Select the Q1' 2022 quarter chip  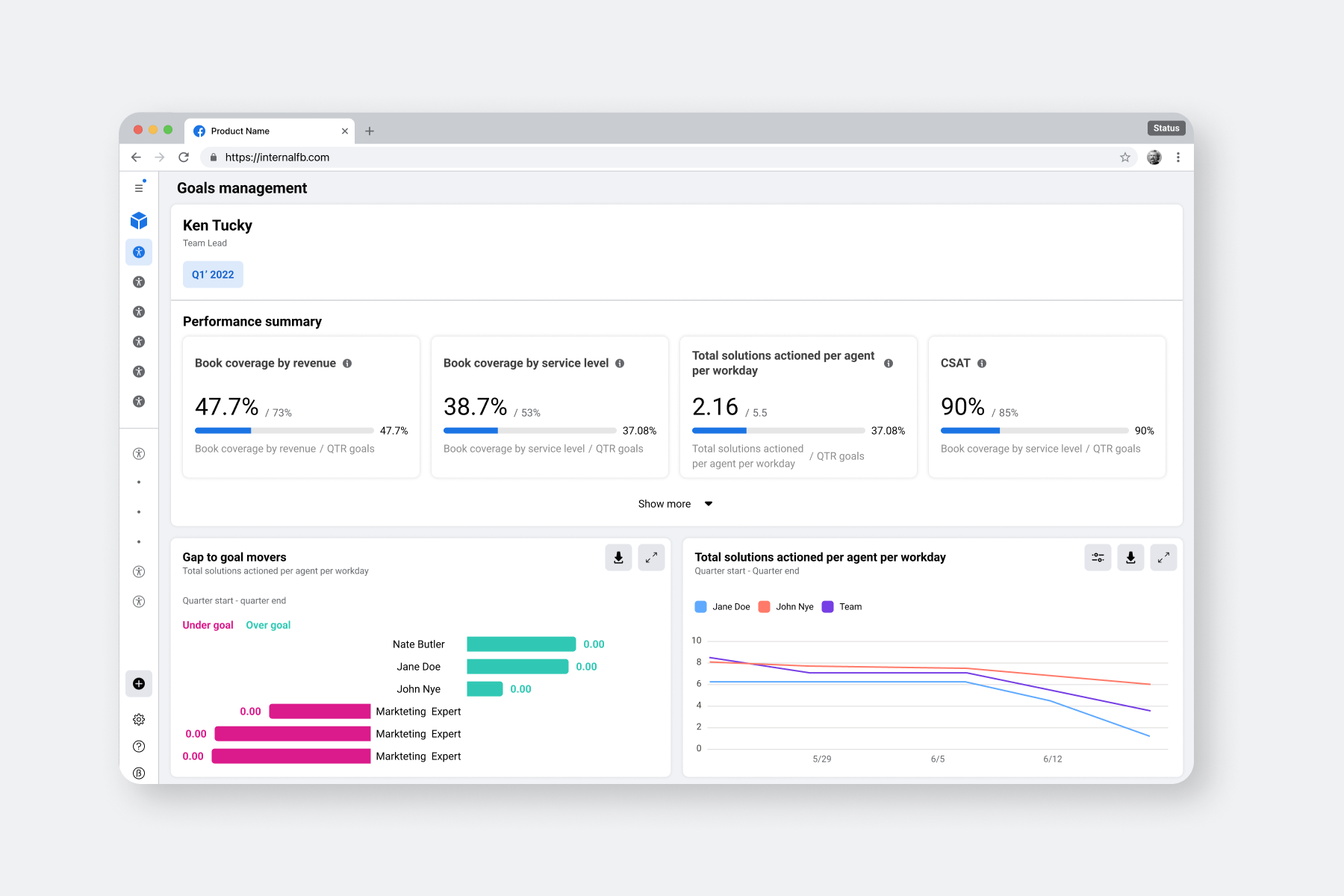[x=213, y=275]
